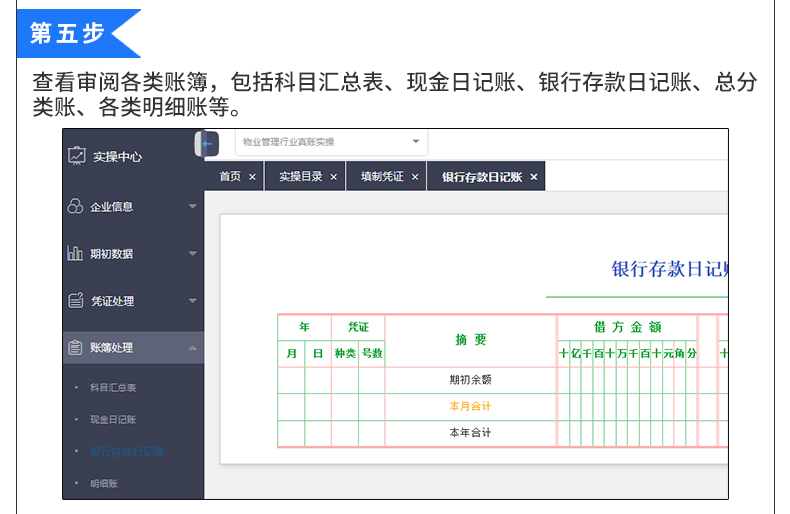The width and height of the screenshot is (790, 514).
Task: Collapse the 账簿处理 menu arrow
Action: coord(192,348)
